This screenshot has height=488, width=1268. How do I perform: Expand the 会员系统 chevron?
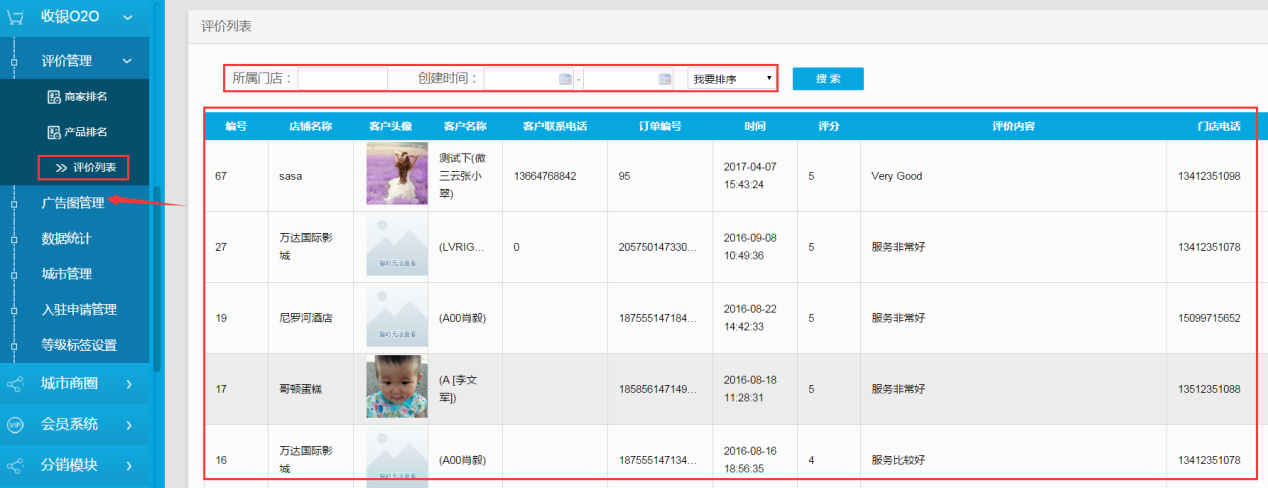(x=130, y=424)
